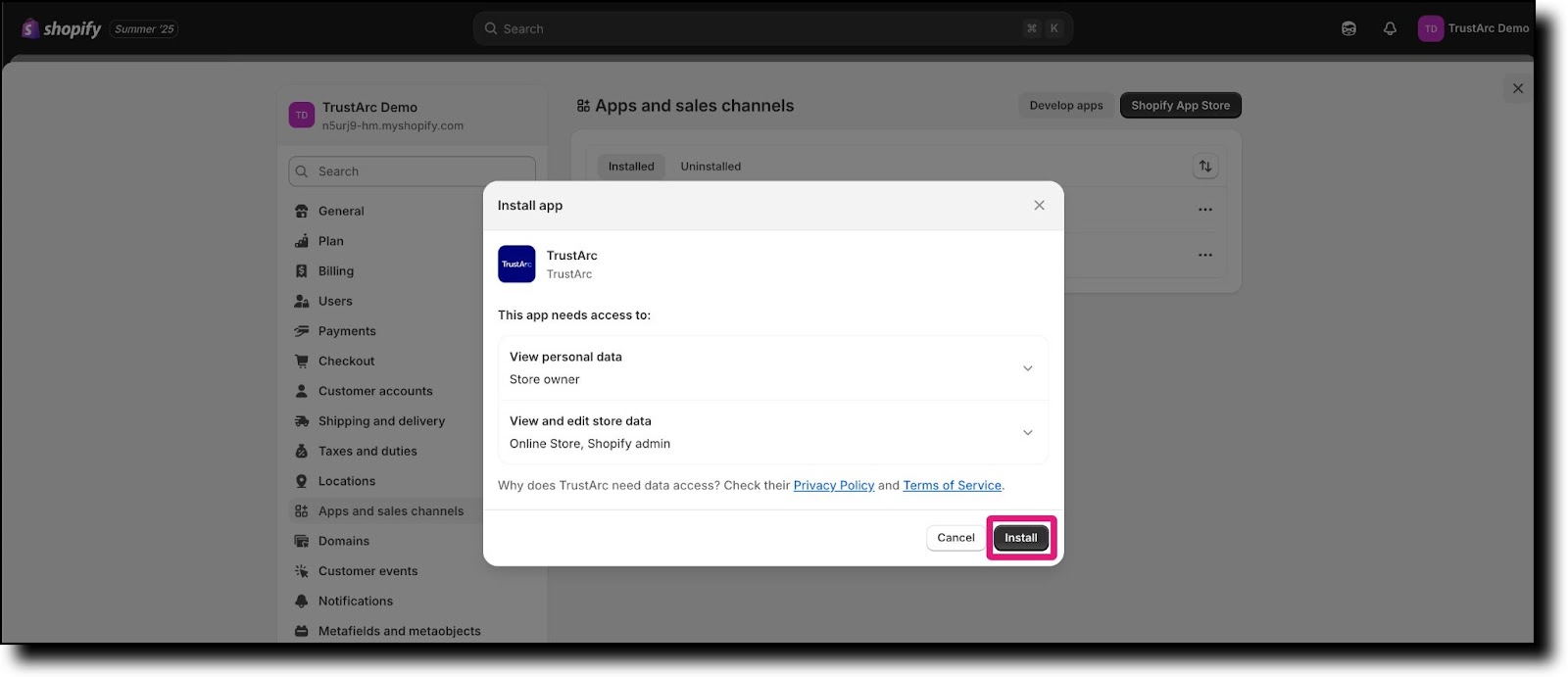The height and width of the screenshot is (677, 1568).
Task: Open the Privacy Policy link
Action: pos(834,485)
